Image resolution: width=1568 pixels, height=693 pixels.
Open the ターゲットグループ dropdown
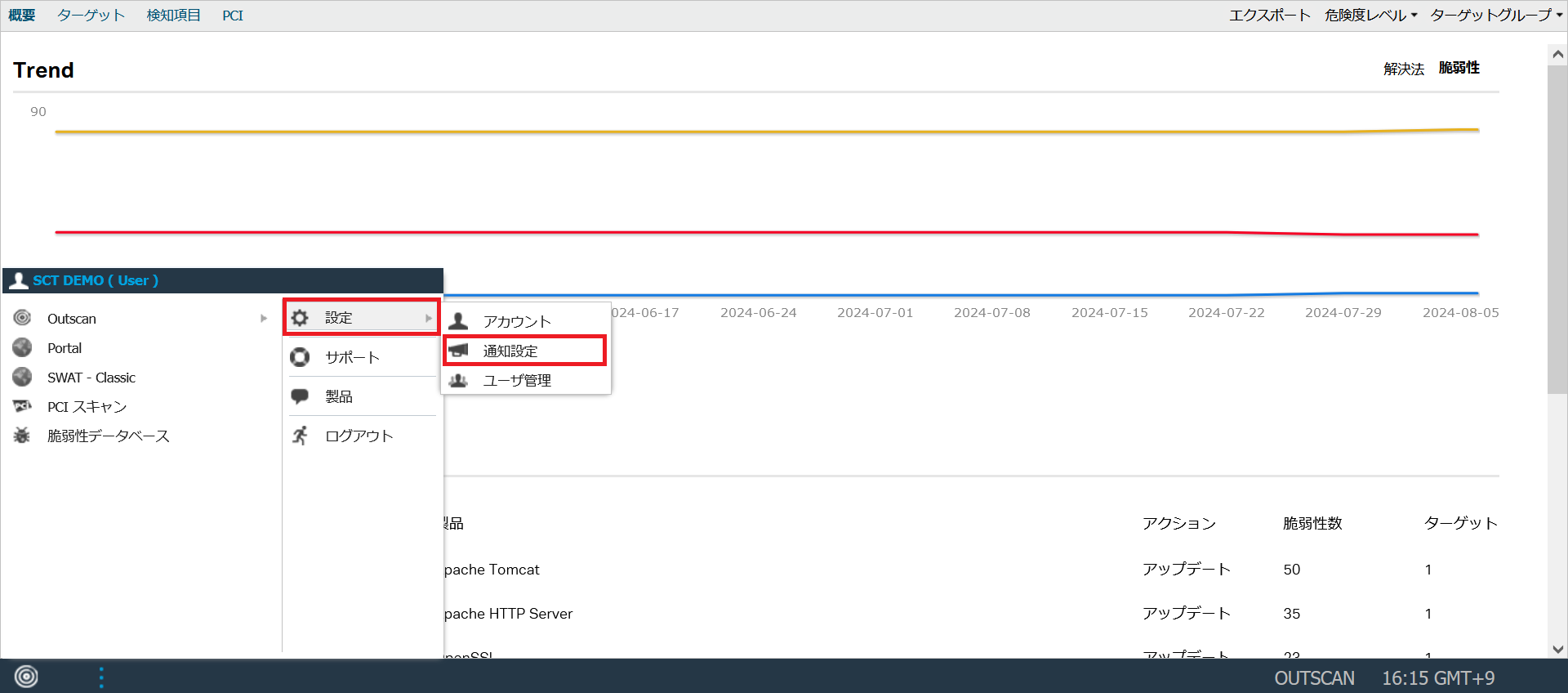click(x=1495, y=16)
